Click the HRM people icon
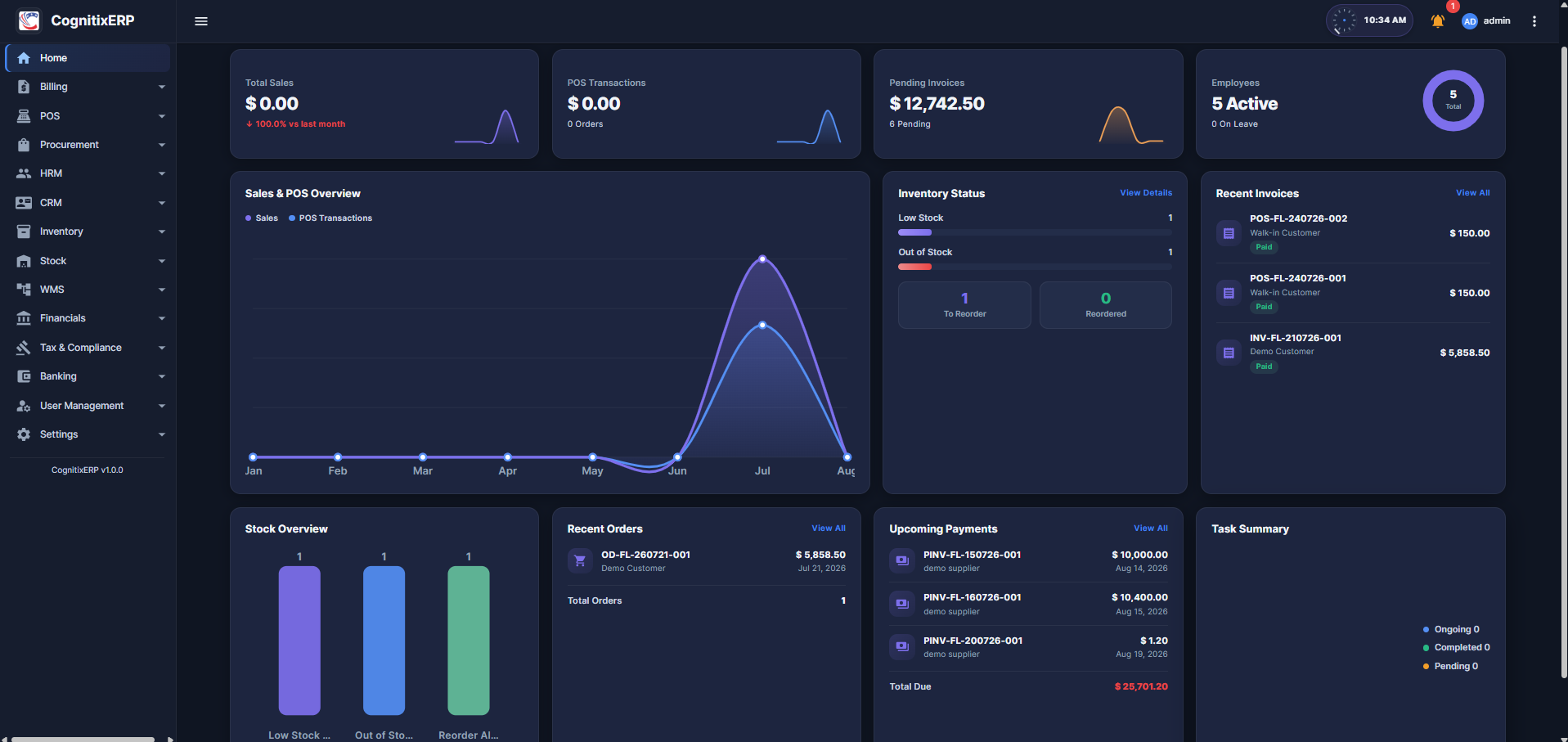 tap(24, 173)
